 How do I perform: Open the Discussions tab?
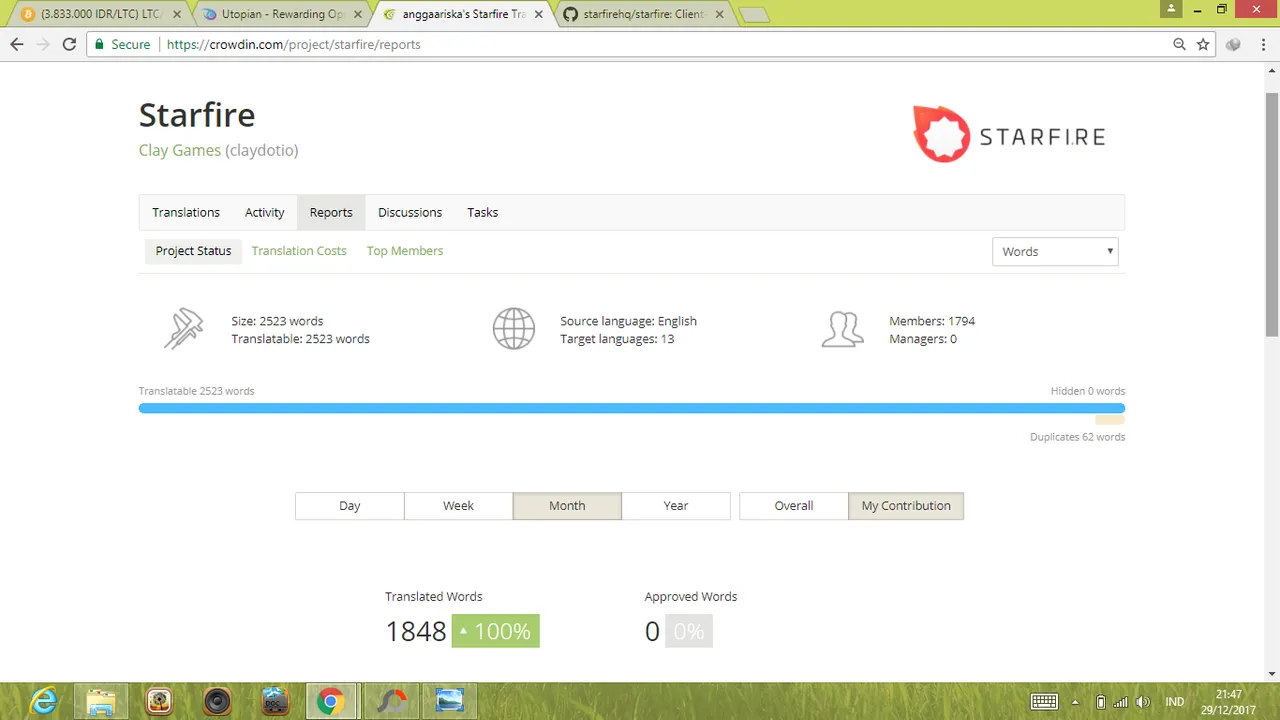coord(410,212)
